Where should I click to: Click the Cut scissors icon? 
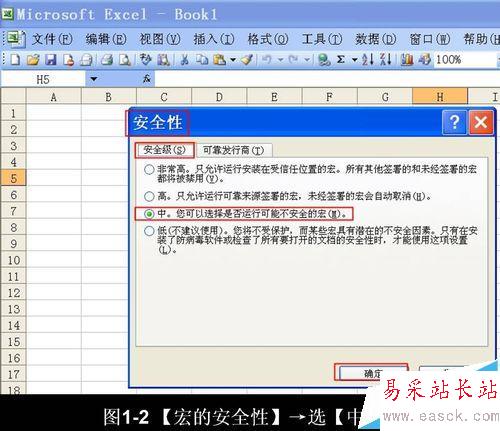(184, 60)
